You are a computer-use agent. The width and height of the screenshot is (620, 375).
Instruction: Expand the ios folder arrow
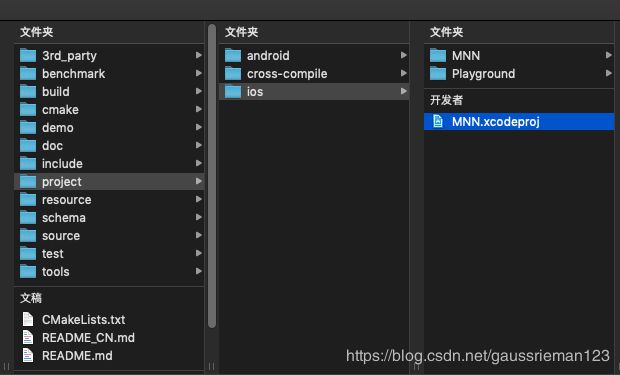click(x=404, y=91)
